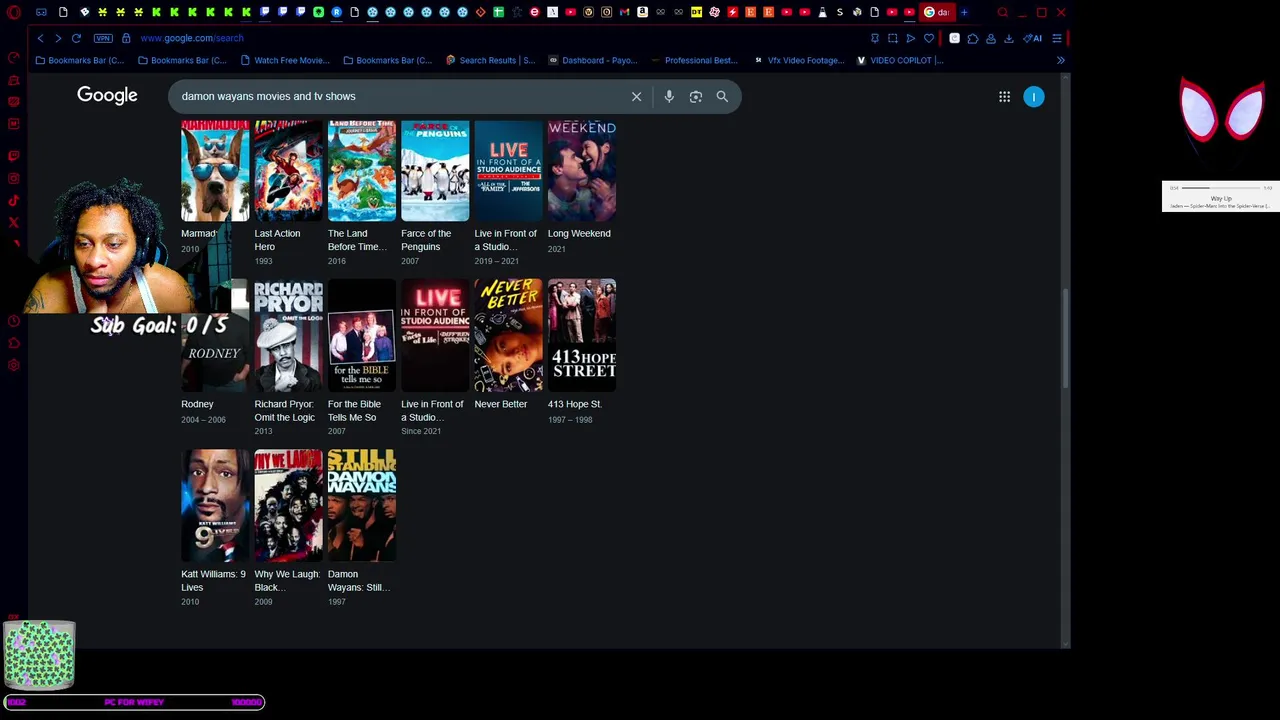Open TikTok in the browser sidebar
Viewport: 1280px width, 720px height.
pos(14,201)
